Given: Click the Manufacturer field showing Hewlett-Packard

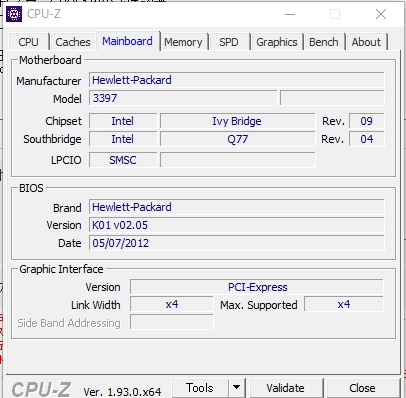Looking at the screenshot, I should tap(237, 80).
